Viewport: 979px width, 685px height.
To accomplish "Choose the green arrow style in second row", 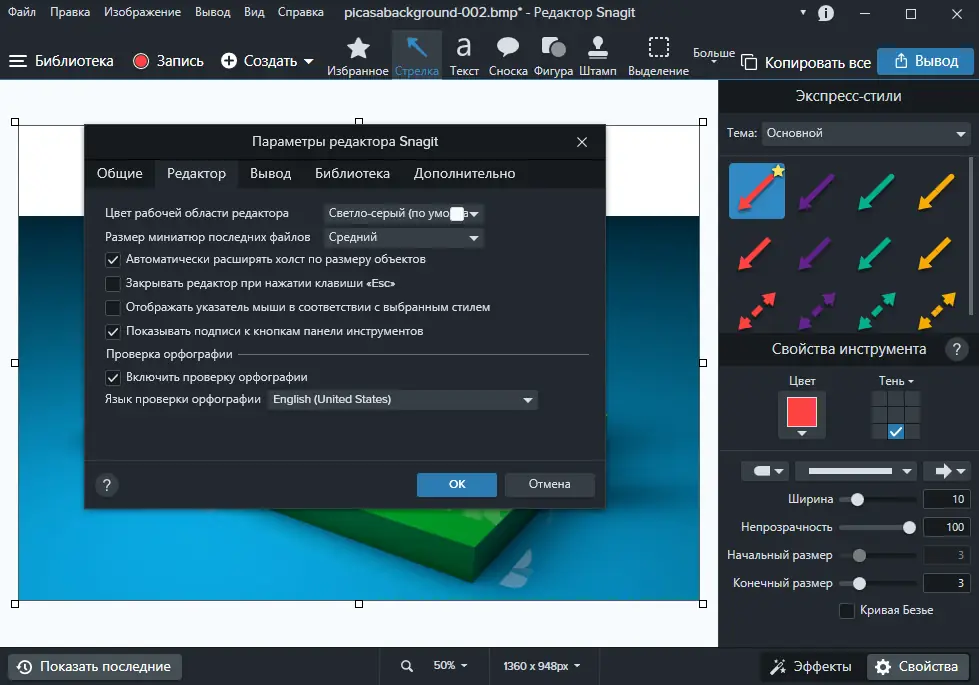I will tap(875, 253).
